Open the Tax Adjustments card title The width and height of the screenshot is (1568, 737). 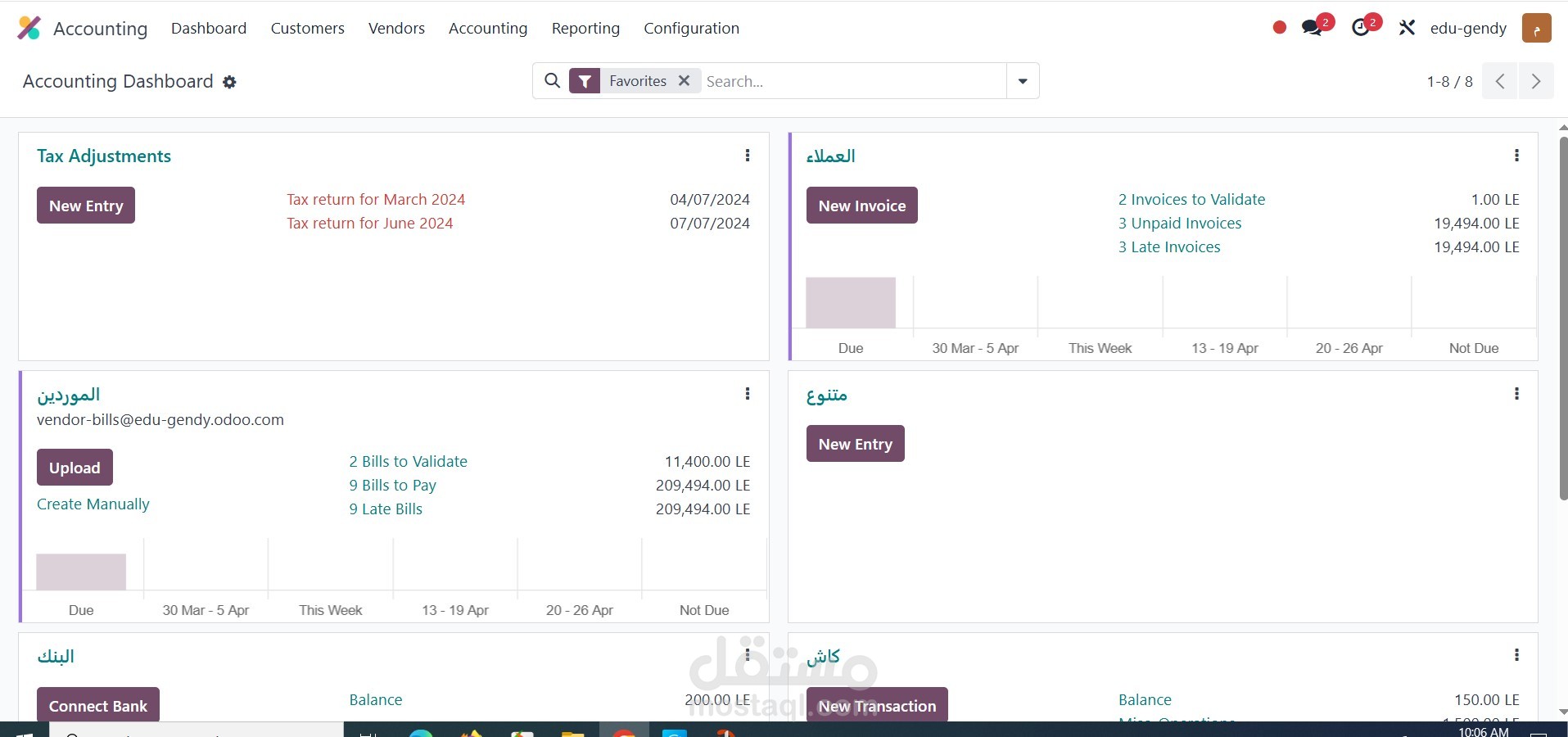pos(104,156)
